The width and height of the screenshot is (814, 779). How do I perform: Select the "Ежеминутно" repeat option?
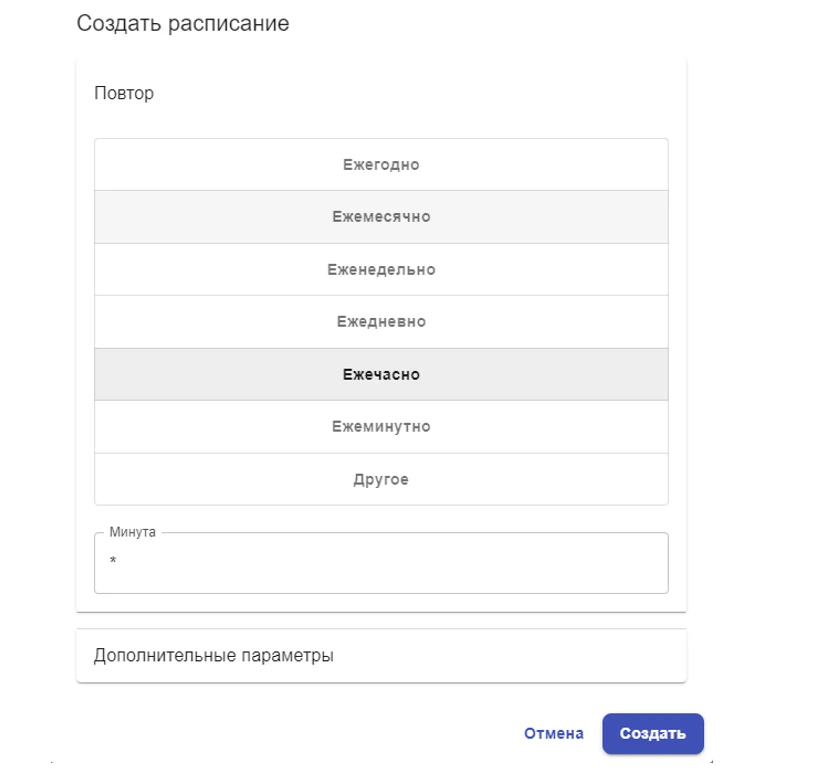380,426
